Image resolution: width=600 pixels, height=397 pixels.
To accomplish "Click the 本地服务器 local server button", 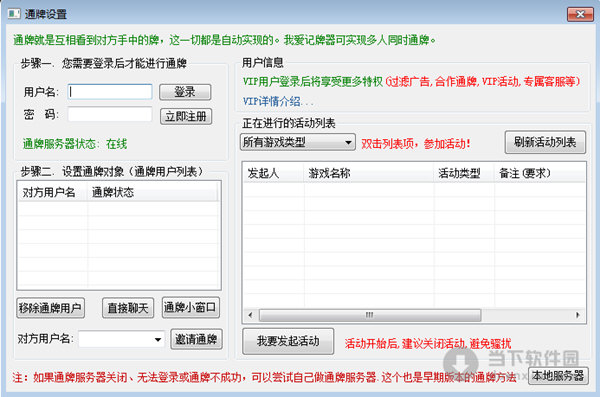I will 558,376.
